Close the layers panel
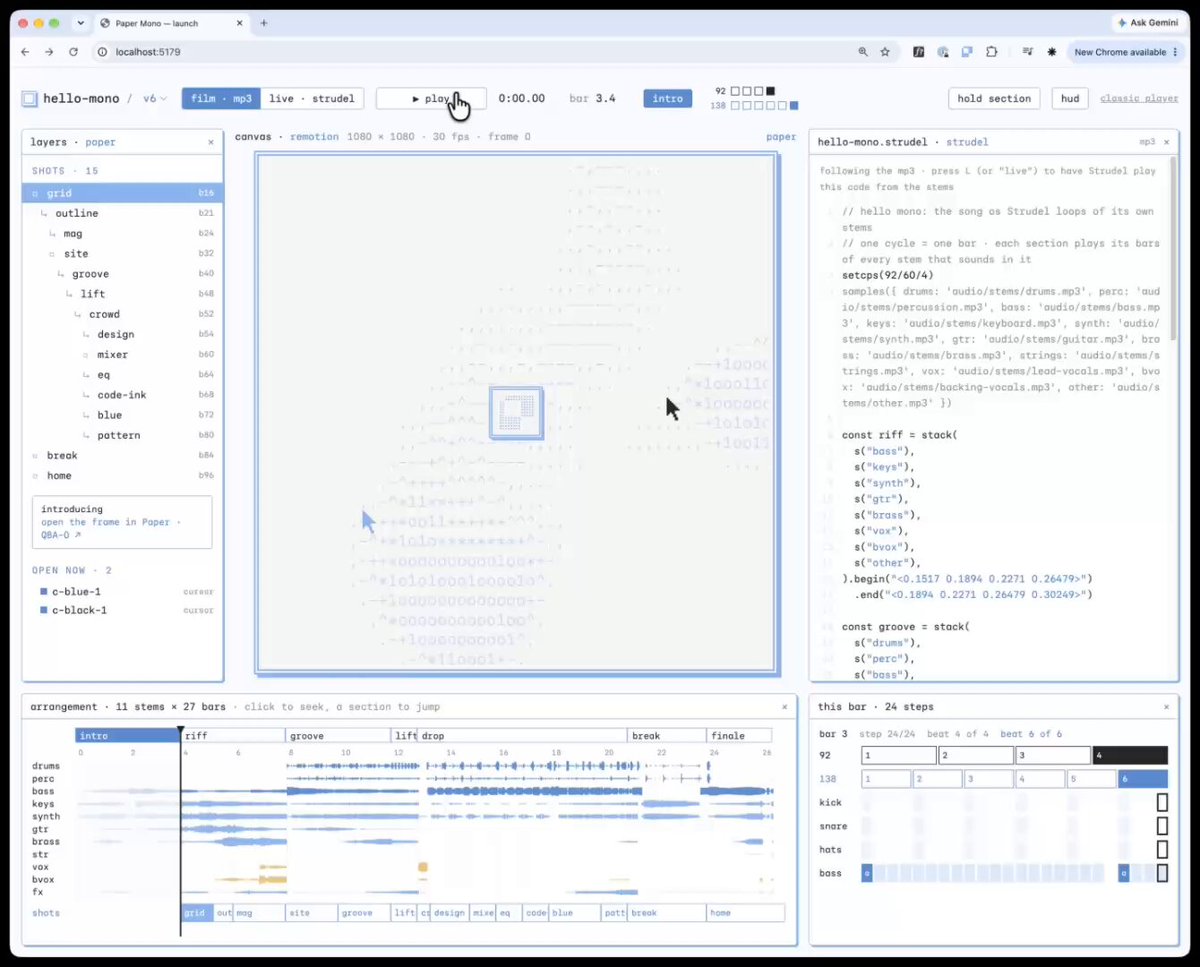This screenshot has height=967, width=1200. (211, 142)
